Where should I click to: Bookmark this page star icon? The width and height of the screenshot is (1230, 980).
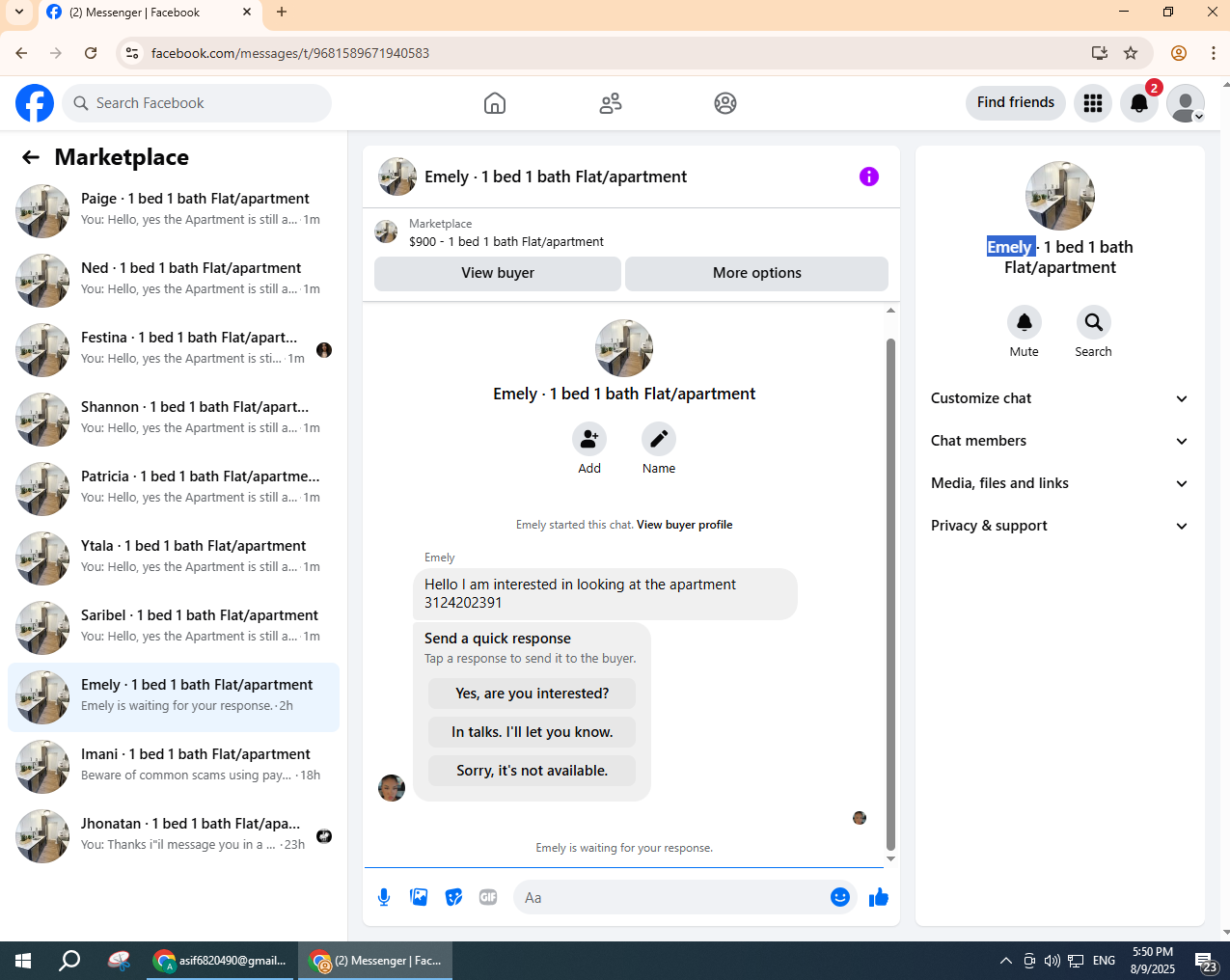[x=1131, y=53]
